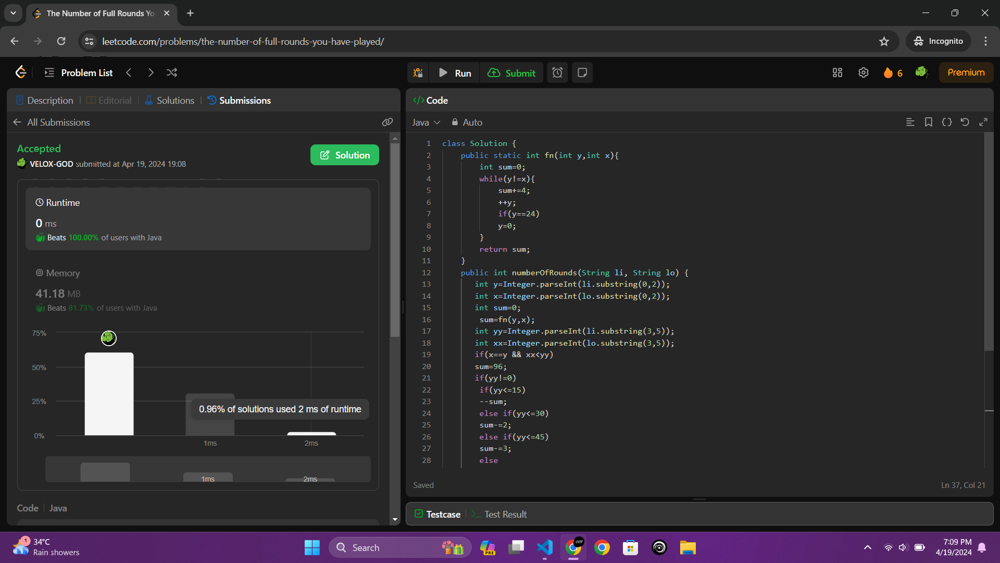
Task: Open the Testcase tab
Action: (438, 514)
